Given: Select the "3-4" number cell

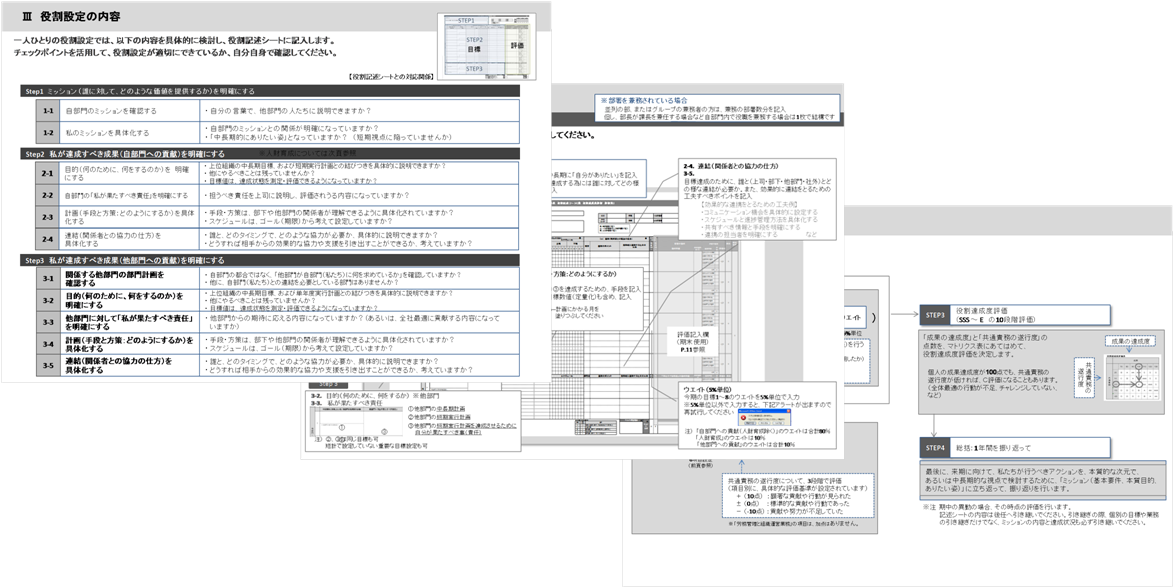Looking at the screenshot, I should point(47,344).
